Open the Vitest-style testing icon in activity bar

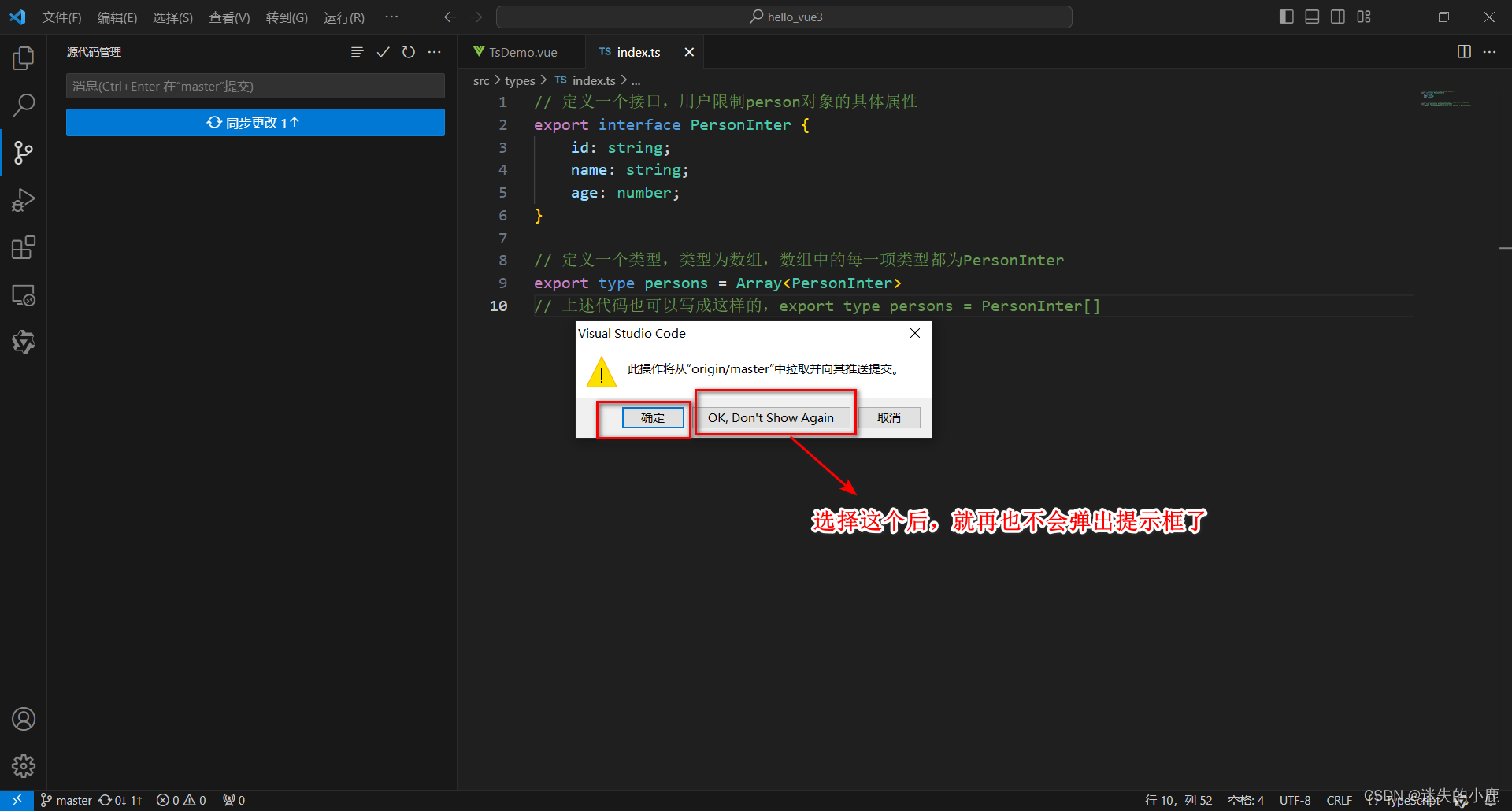(24, 342)
